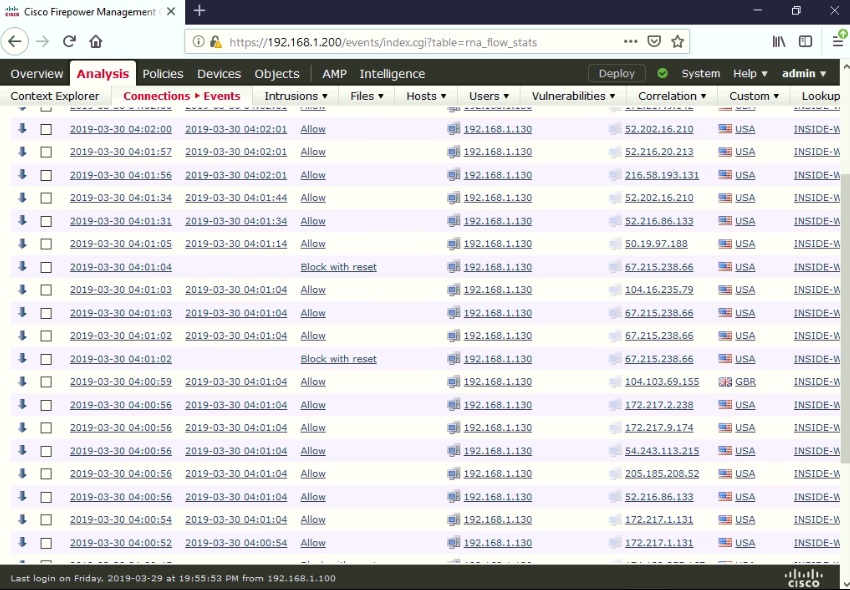Check the checkbox on the 04:00:54 event row

46,519
